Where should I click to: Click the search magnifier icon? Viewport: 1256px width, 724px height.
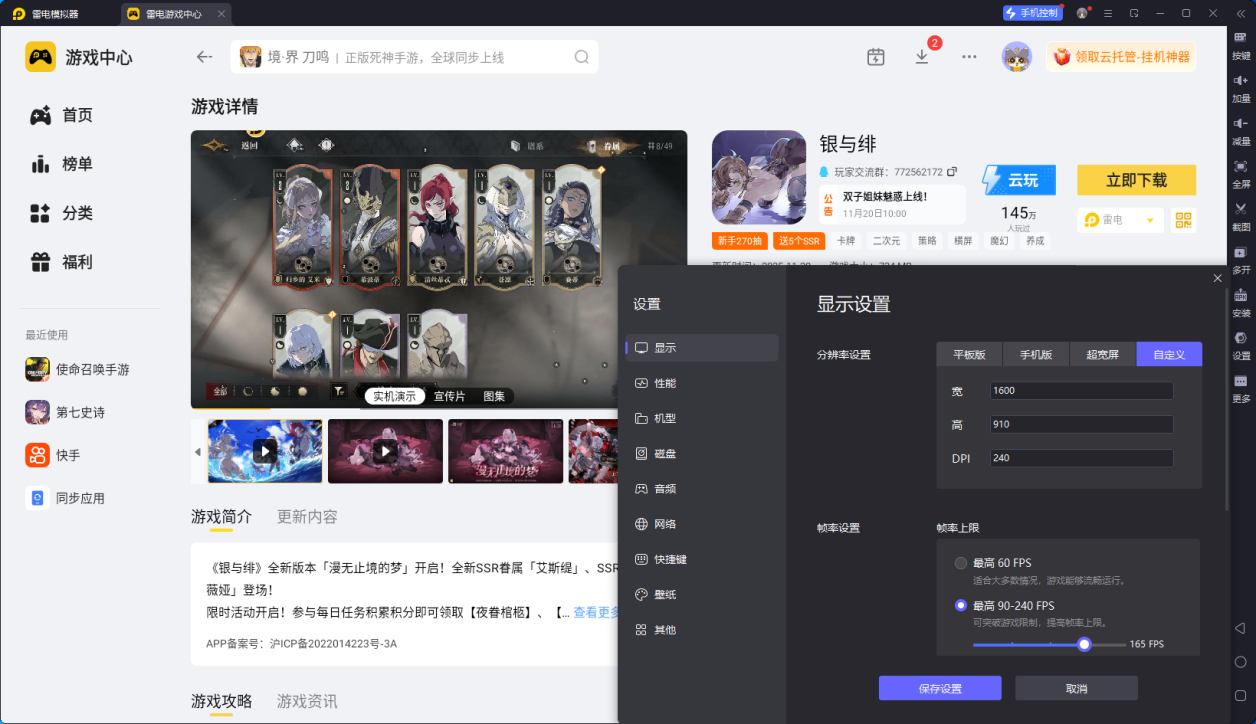coord(581,57)
